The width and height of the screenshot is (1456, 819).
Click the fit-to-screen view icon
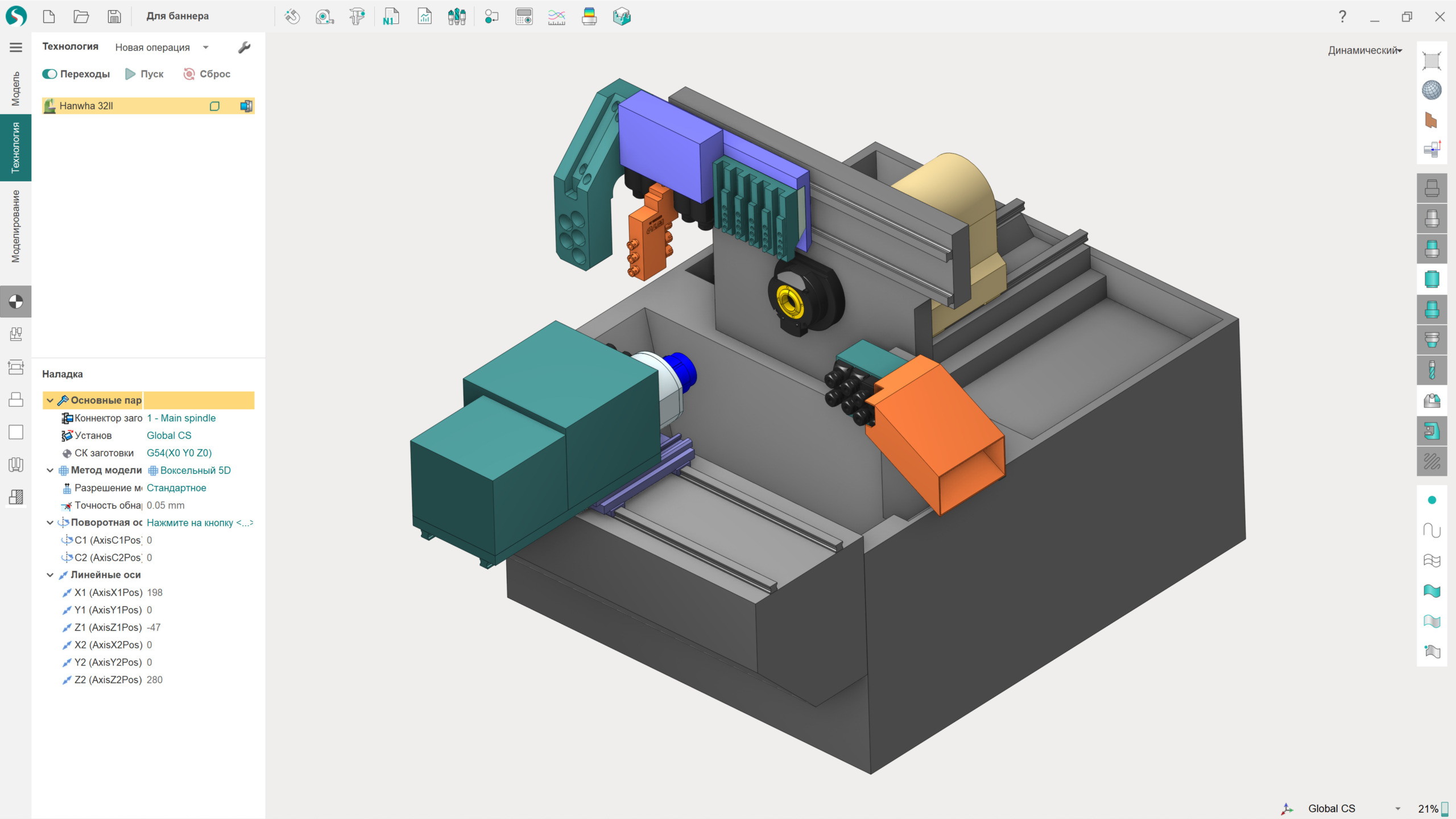tap(1432, 60)
